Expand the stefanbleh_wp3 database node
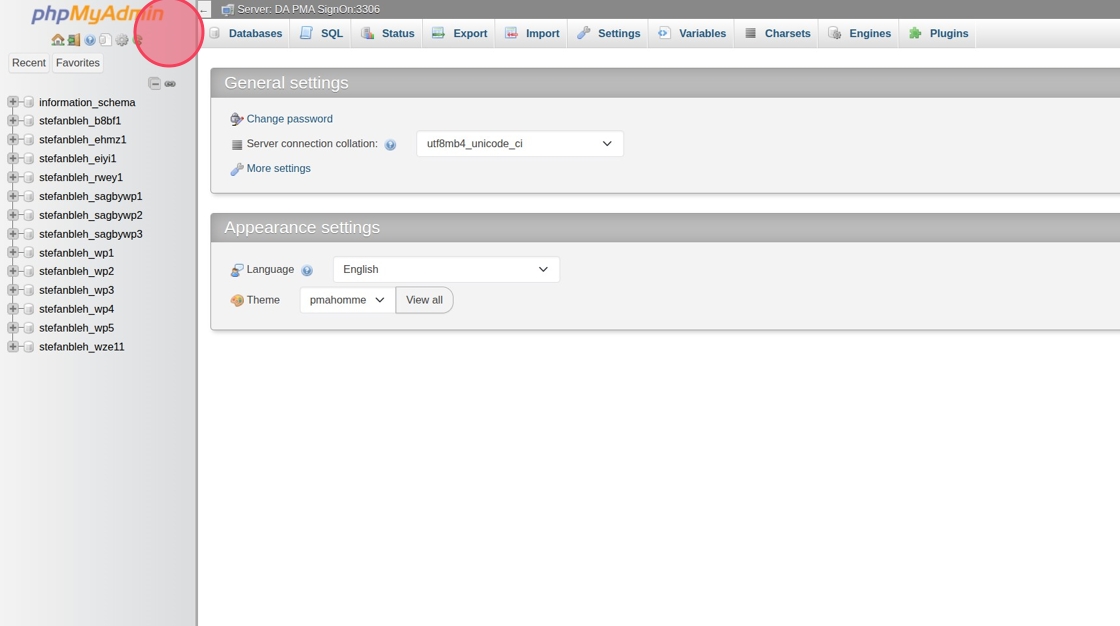This screenshot has height=626, width=1120. [13, 290]
